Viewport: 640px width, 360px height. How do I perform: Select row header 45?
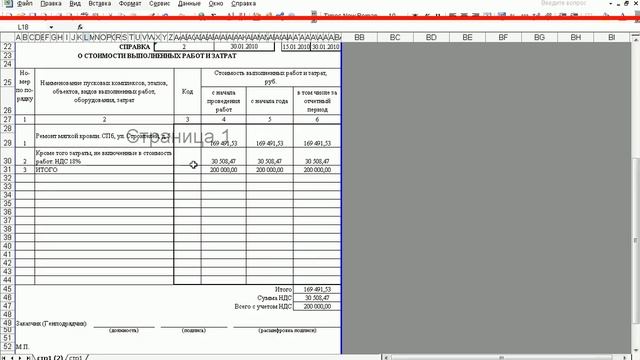pyautogui.click(x=7, y=289)
